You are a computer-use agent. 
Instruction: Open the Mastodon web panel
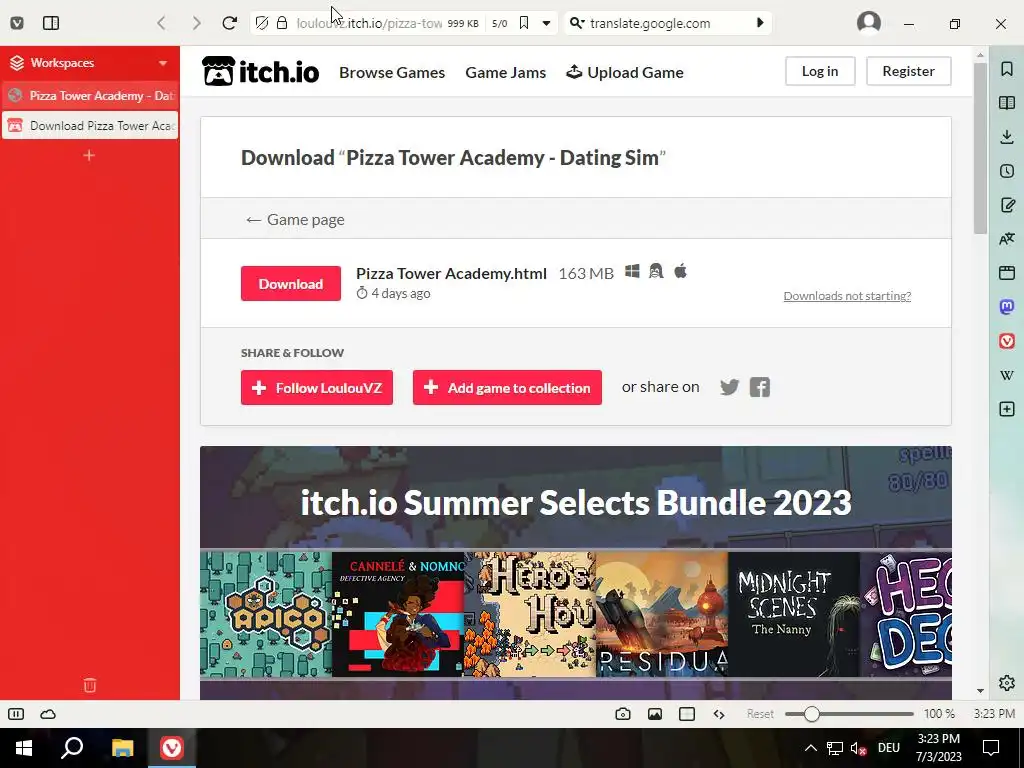[x=1006, y=307]
